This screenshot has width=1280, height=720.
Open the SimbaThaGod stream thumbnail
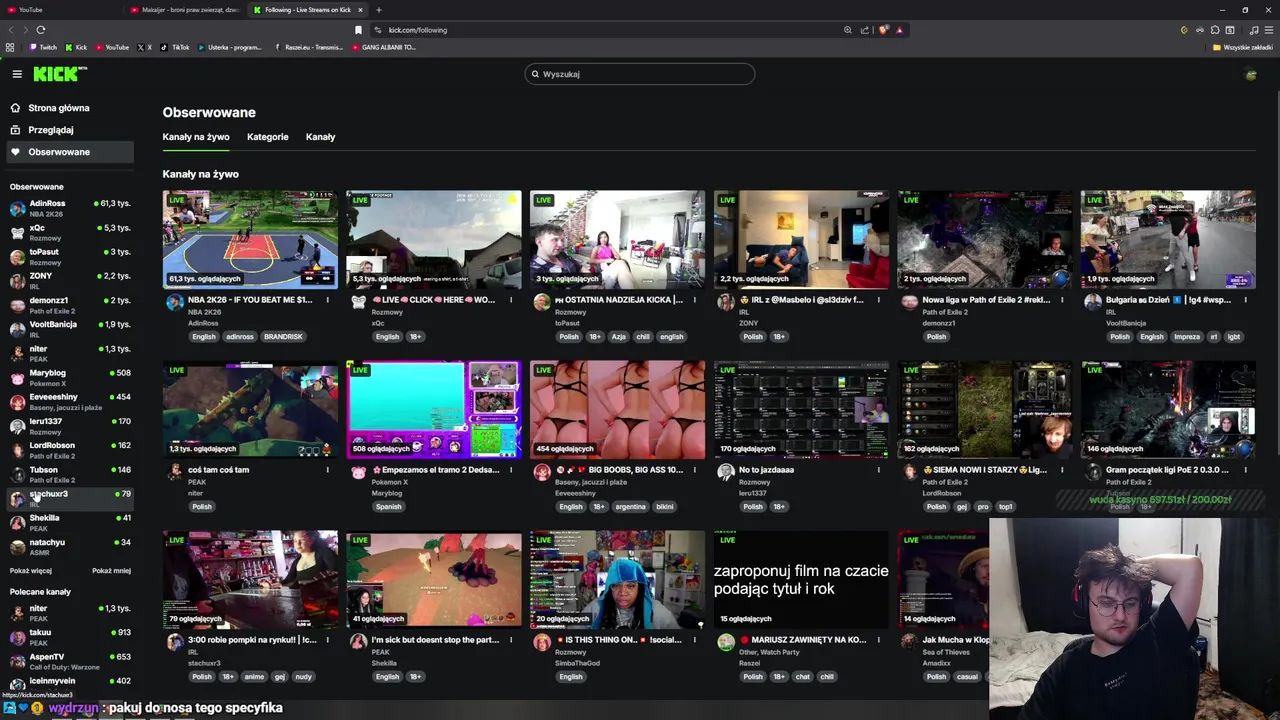click(617, 580)
